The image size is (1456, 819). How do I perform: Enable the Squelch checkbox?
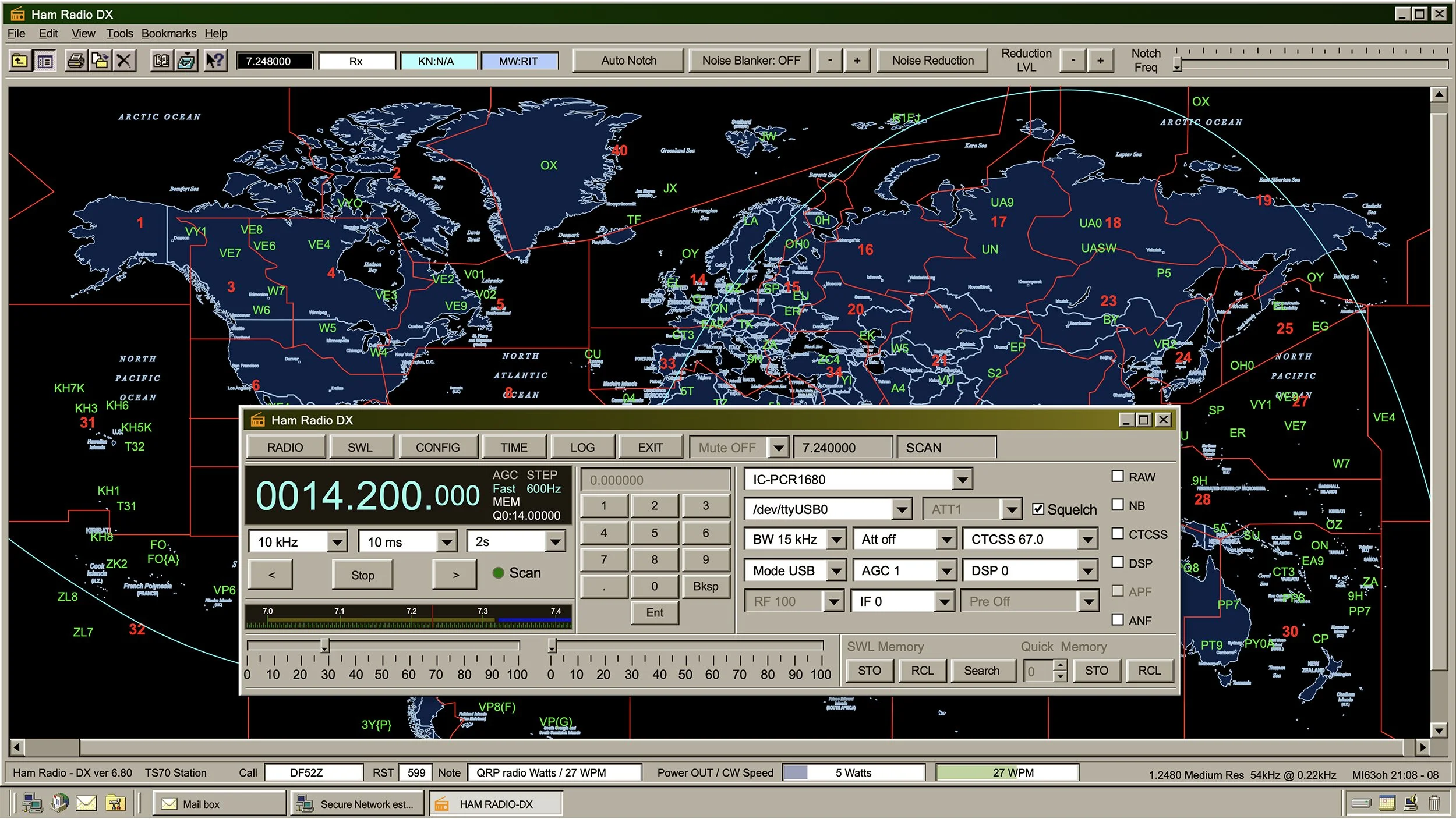coord(1039,509)
